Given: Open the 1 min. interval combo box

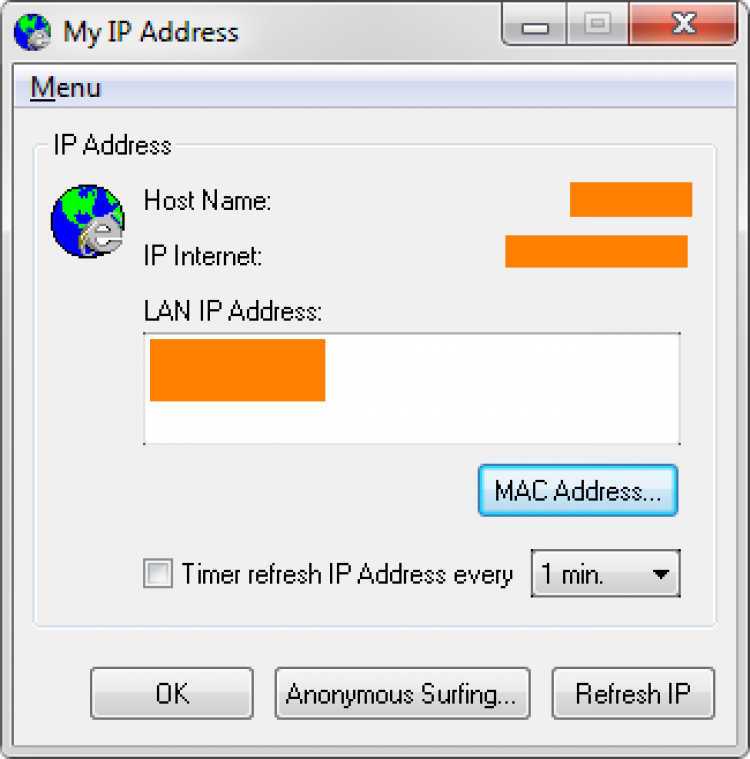Looking at the screenshot, I should (x=606, y=573).
